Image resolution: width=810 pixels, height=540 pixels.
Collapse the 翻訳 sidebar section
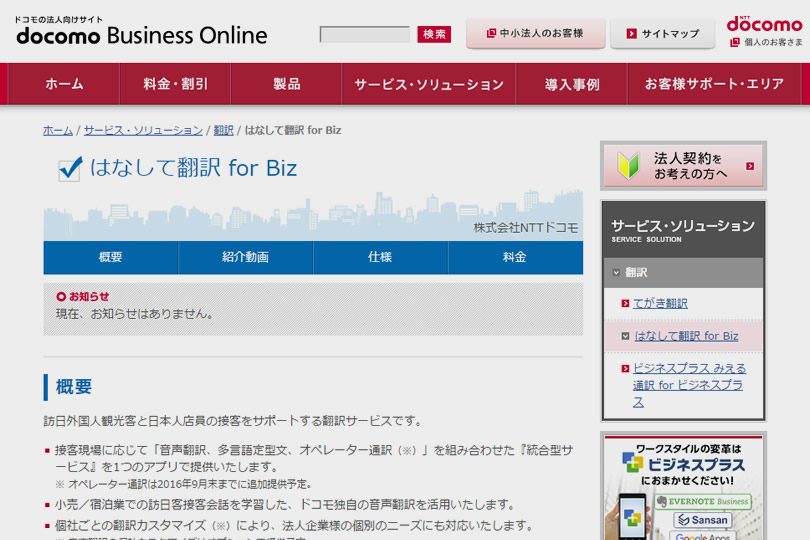pyautogui.click(x=683, y=272)
